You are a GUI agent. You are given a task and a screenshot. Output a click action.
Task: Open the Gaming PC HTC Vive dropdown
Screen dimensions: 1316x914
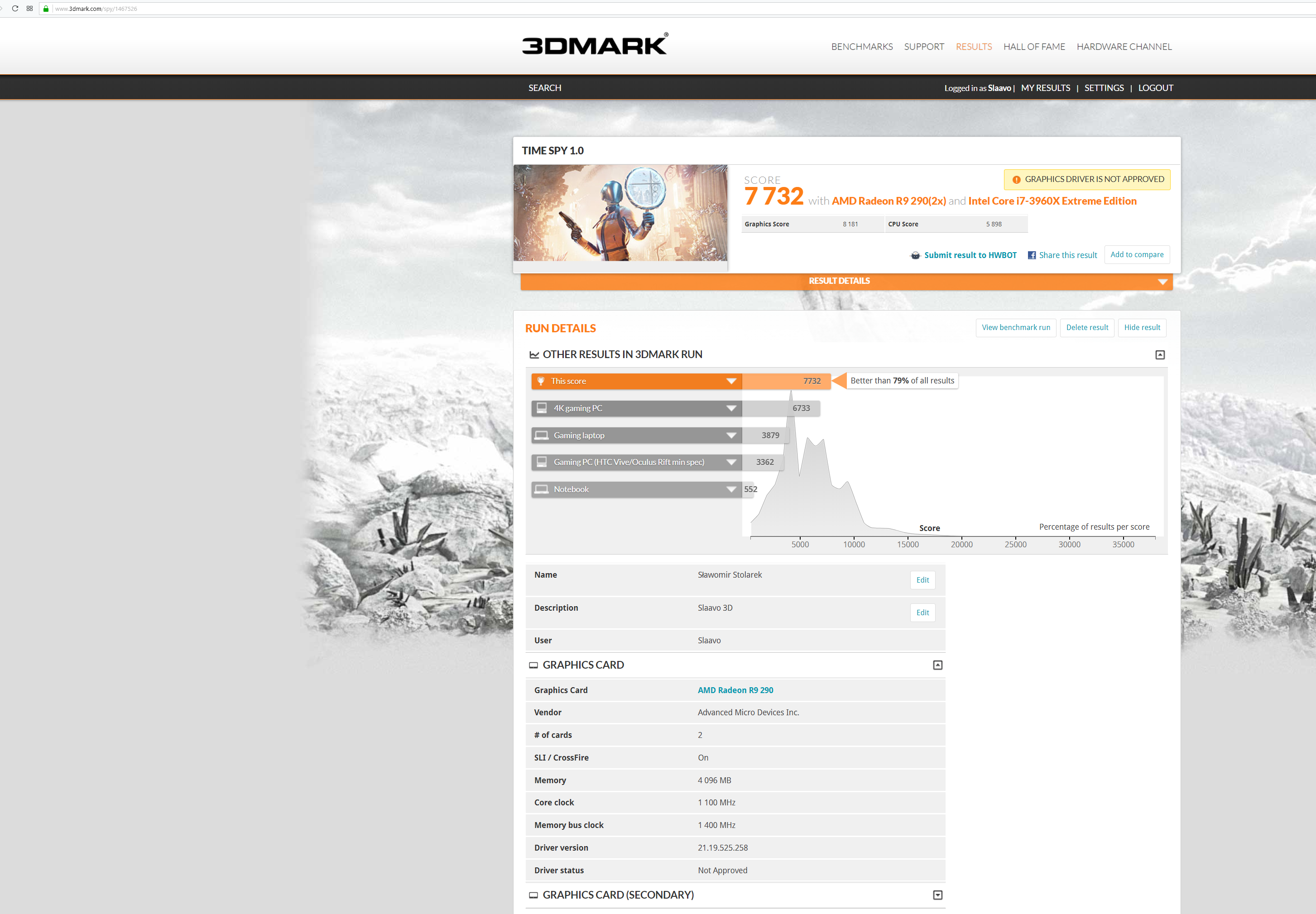coord(731,462)
